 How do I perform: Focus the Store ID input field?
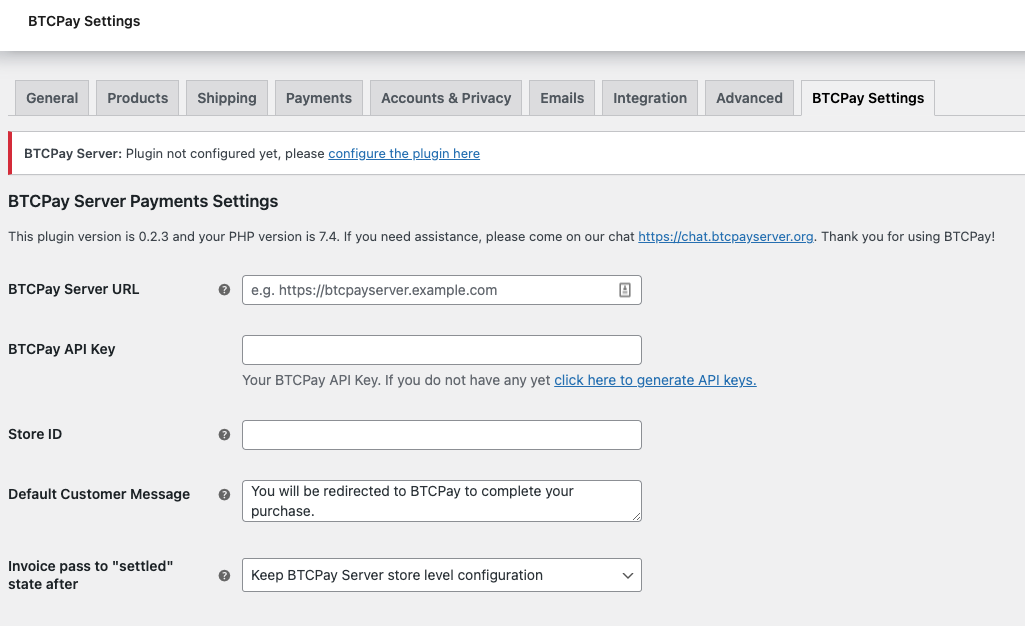[441, 435]
